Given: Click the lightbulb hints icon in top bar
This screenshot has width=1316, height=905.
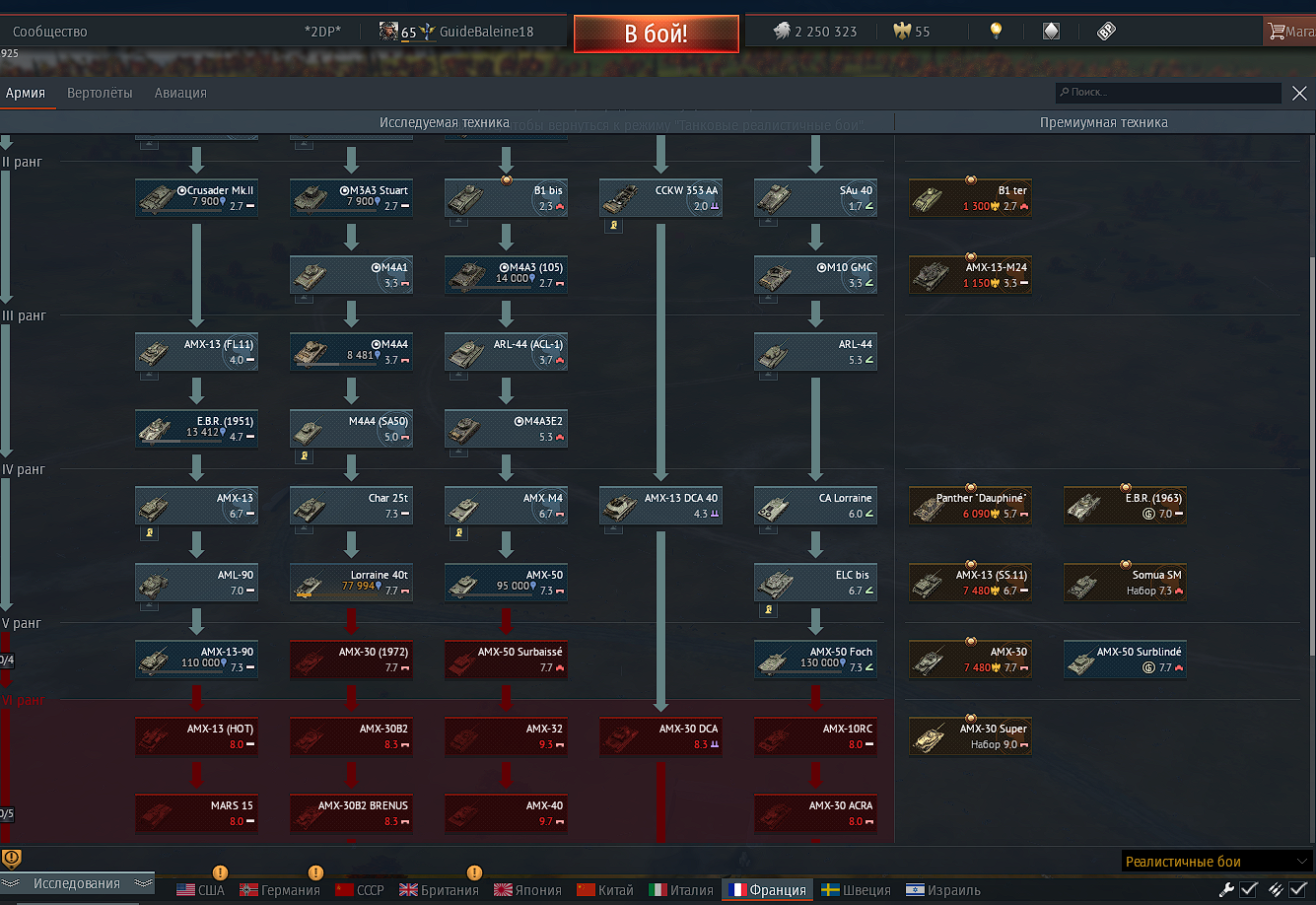Looking at the screenshot, I should 997,31.
